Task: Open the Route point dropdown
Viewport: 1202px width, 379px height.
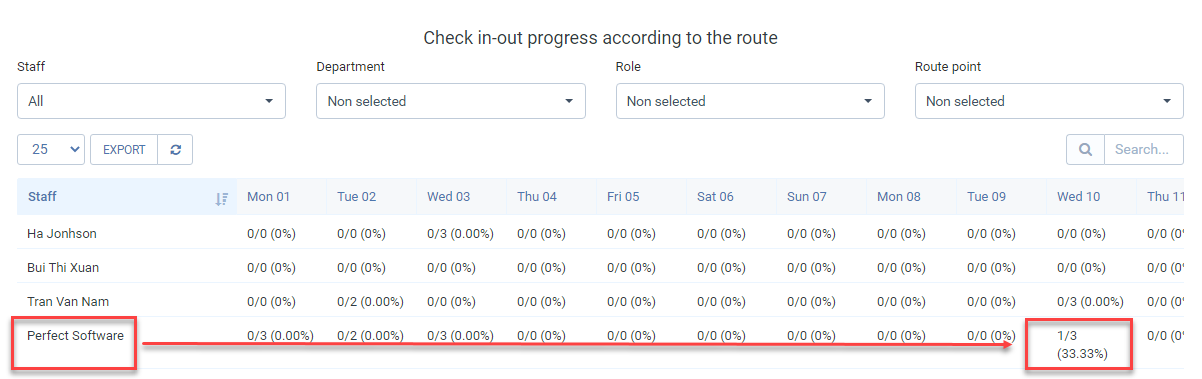Action: pos(1049,101)
